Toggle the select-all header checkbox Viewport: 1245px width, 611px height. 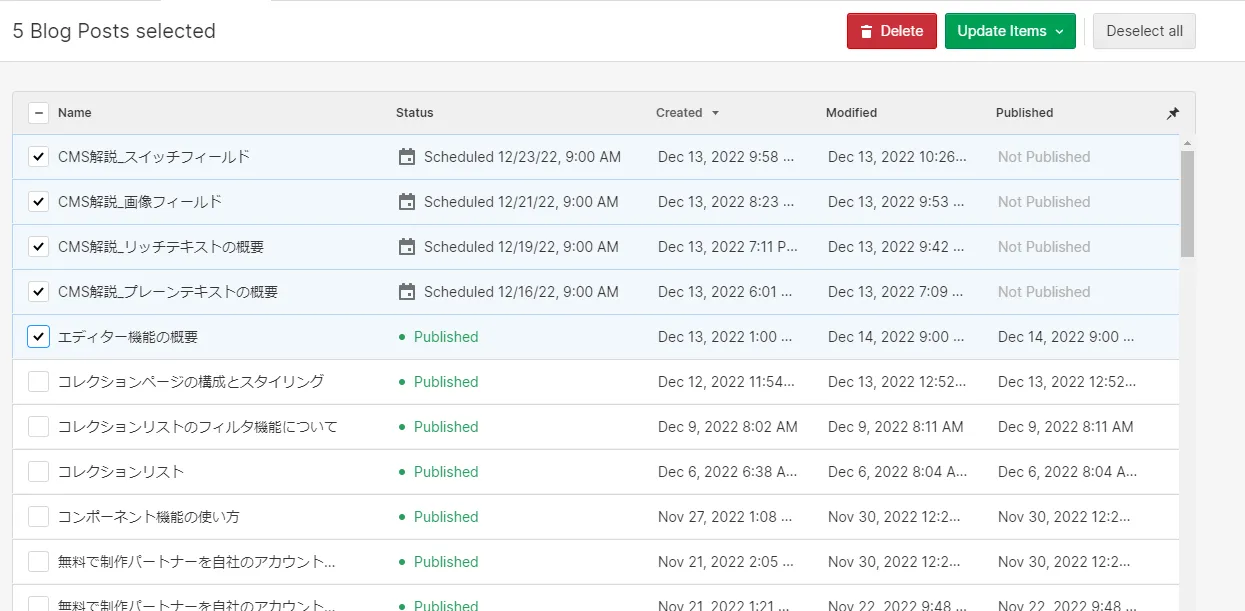point(38,113)
